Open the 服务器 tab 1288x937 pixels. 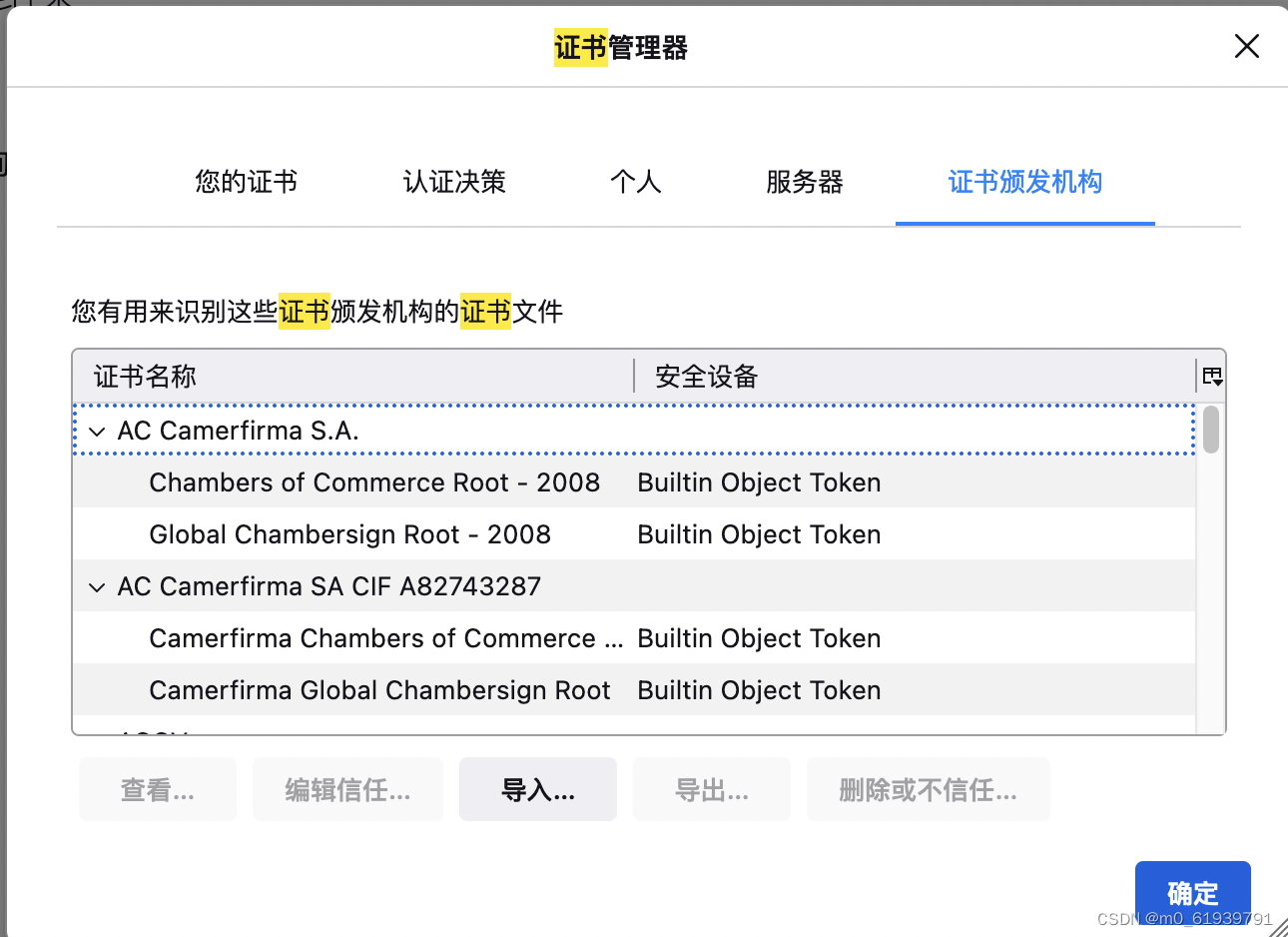805,182
